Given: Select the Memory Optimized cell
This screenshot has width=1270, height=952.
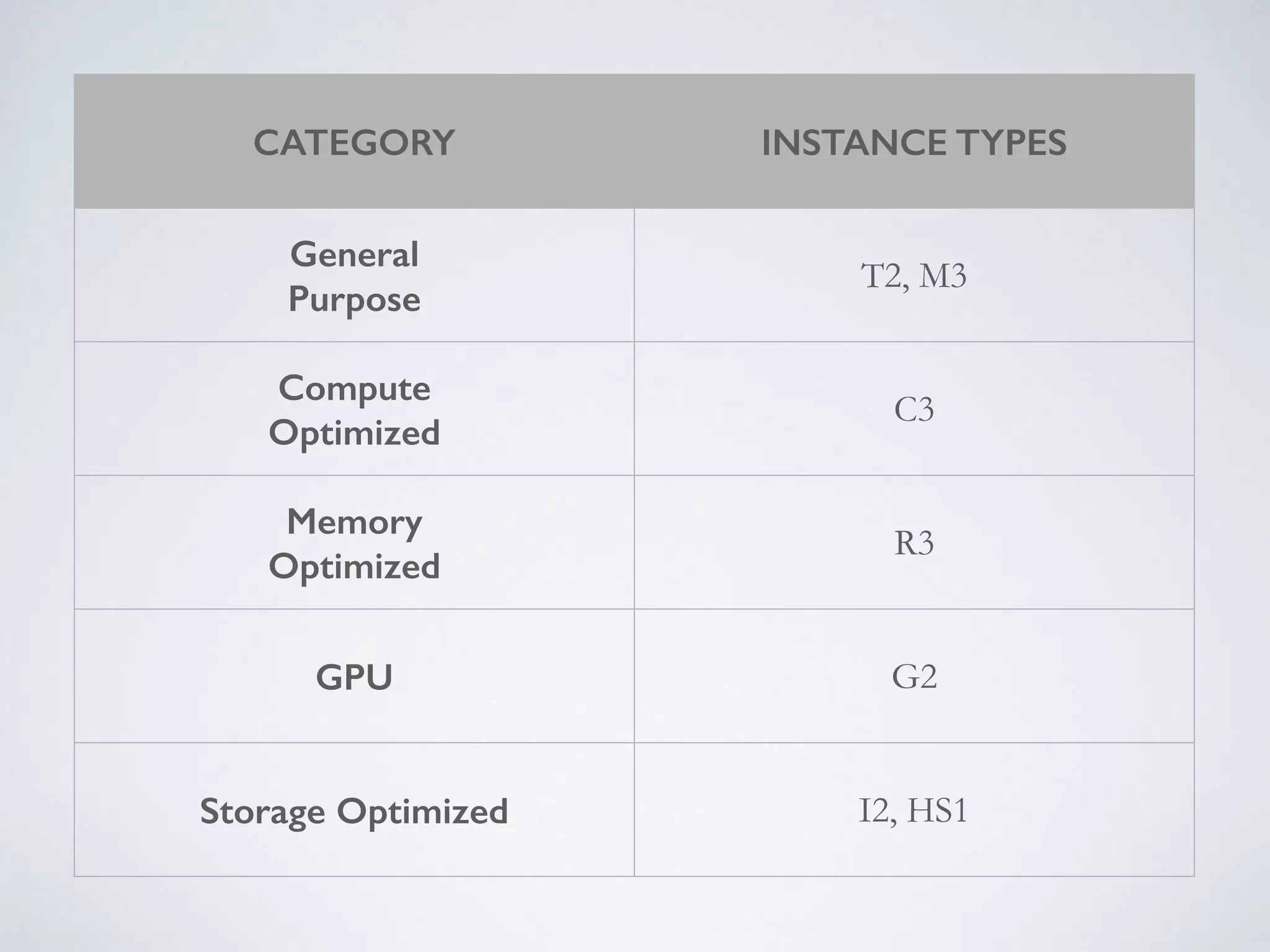Looking at the screenshot, I should tap(354, 544).
